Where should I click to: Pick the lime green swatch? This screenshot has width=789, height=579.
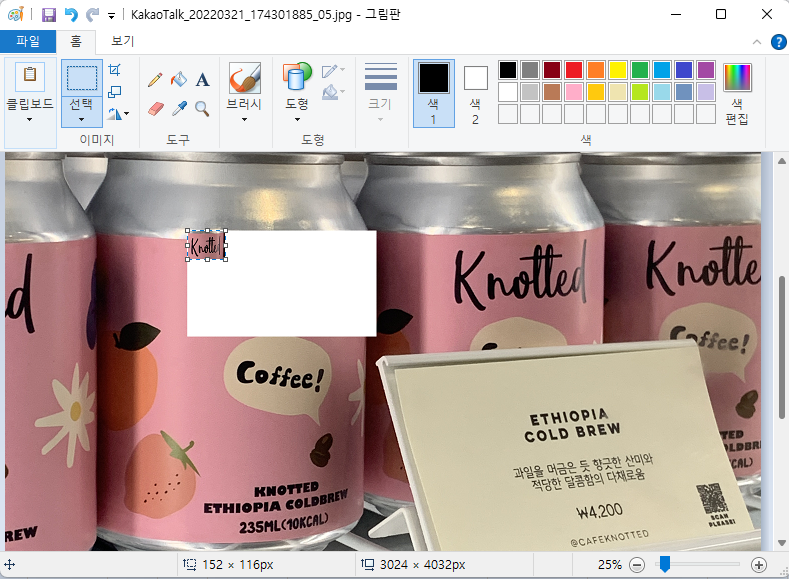(x=640, y=92)
